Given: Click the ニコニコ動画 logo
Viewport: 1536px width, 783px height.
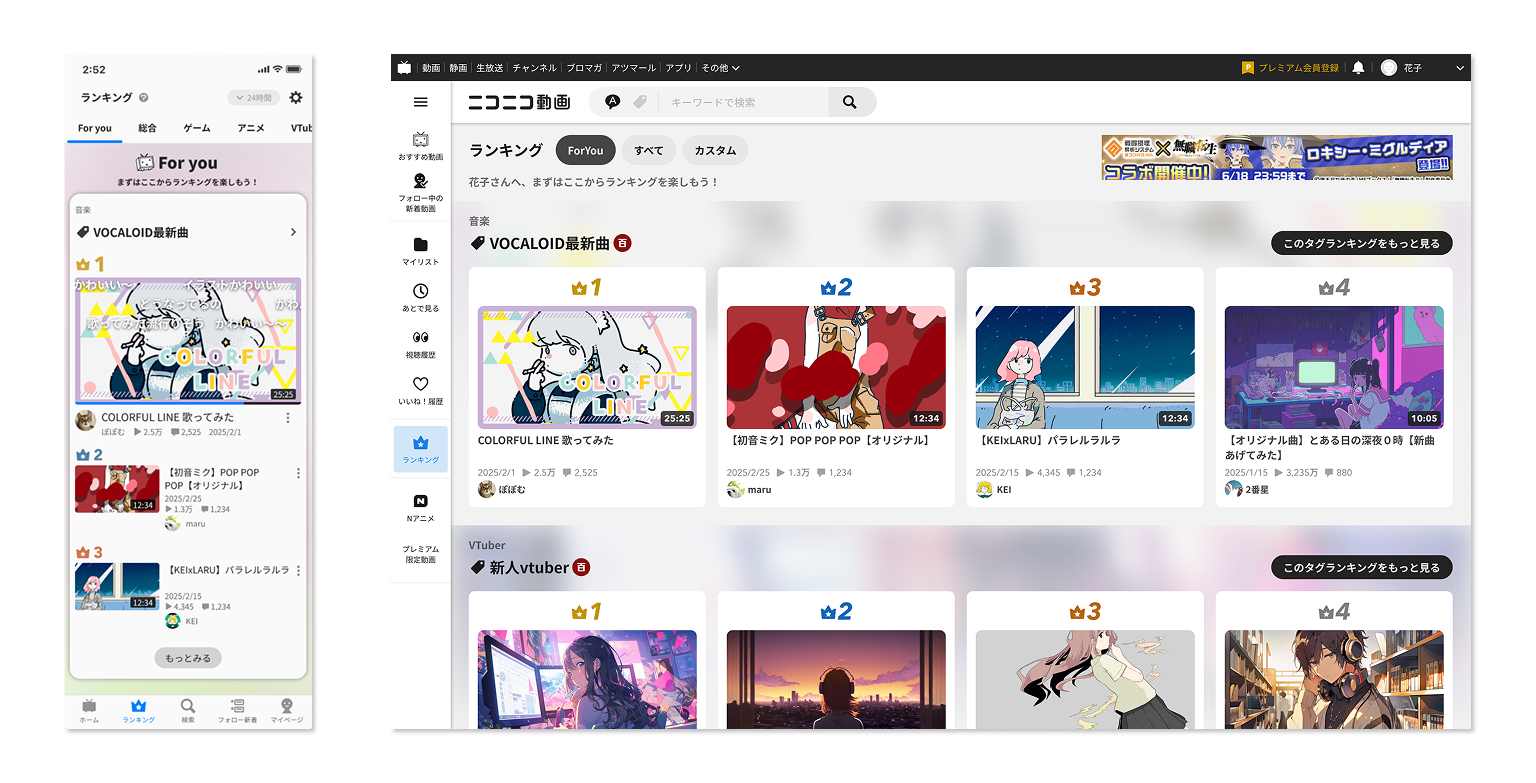Looking at the screenshot, I should pos(519,102).
